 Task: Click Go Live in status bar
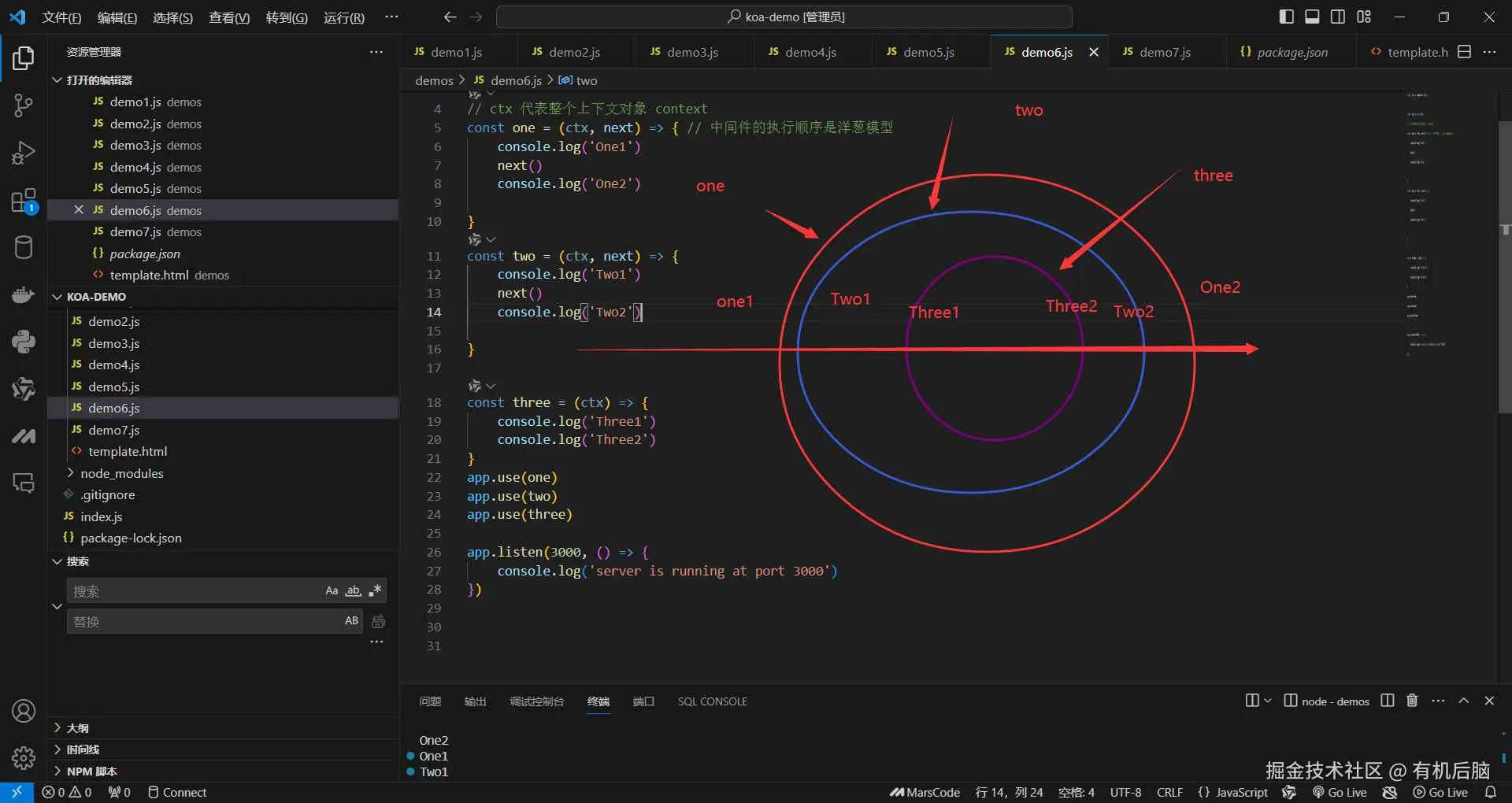tap(1340, 793)
